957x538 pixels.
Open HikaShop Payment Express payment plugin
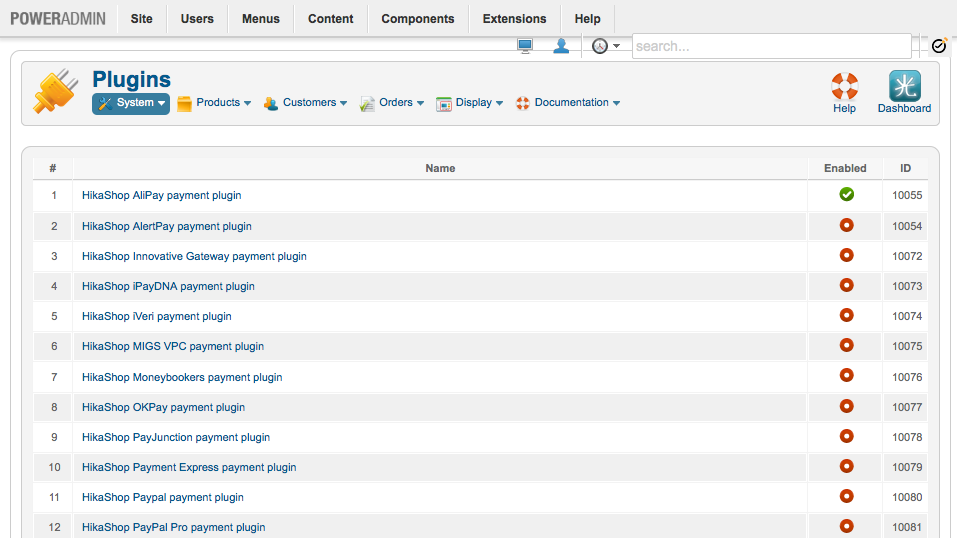(189, 467)
